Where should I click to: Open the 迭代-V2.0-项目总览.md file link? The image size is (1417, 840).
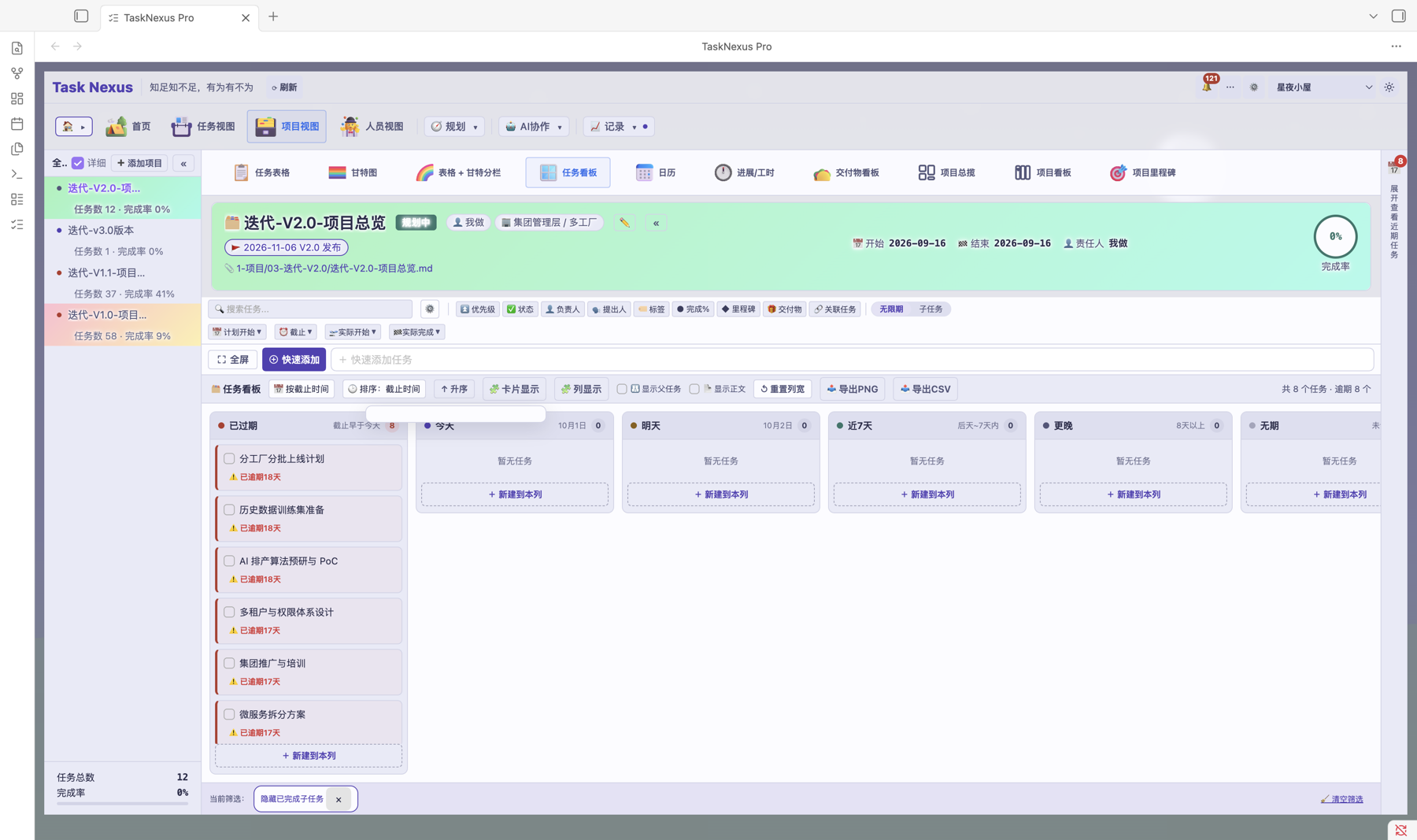click(x=334, y=268)
